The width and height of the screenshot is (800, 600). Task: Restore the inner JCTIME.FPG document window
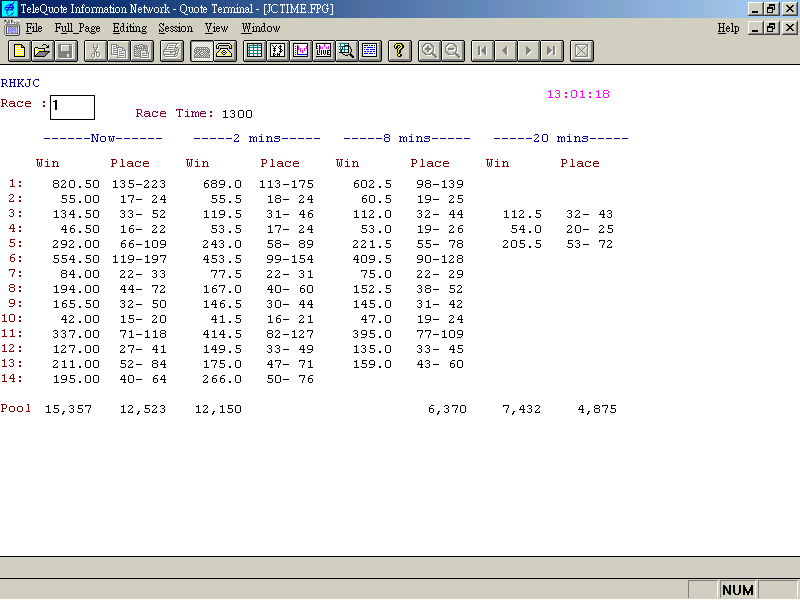click(771, 28)
